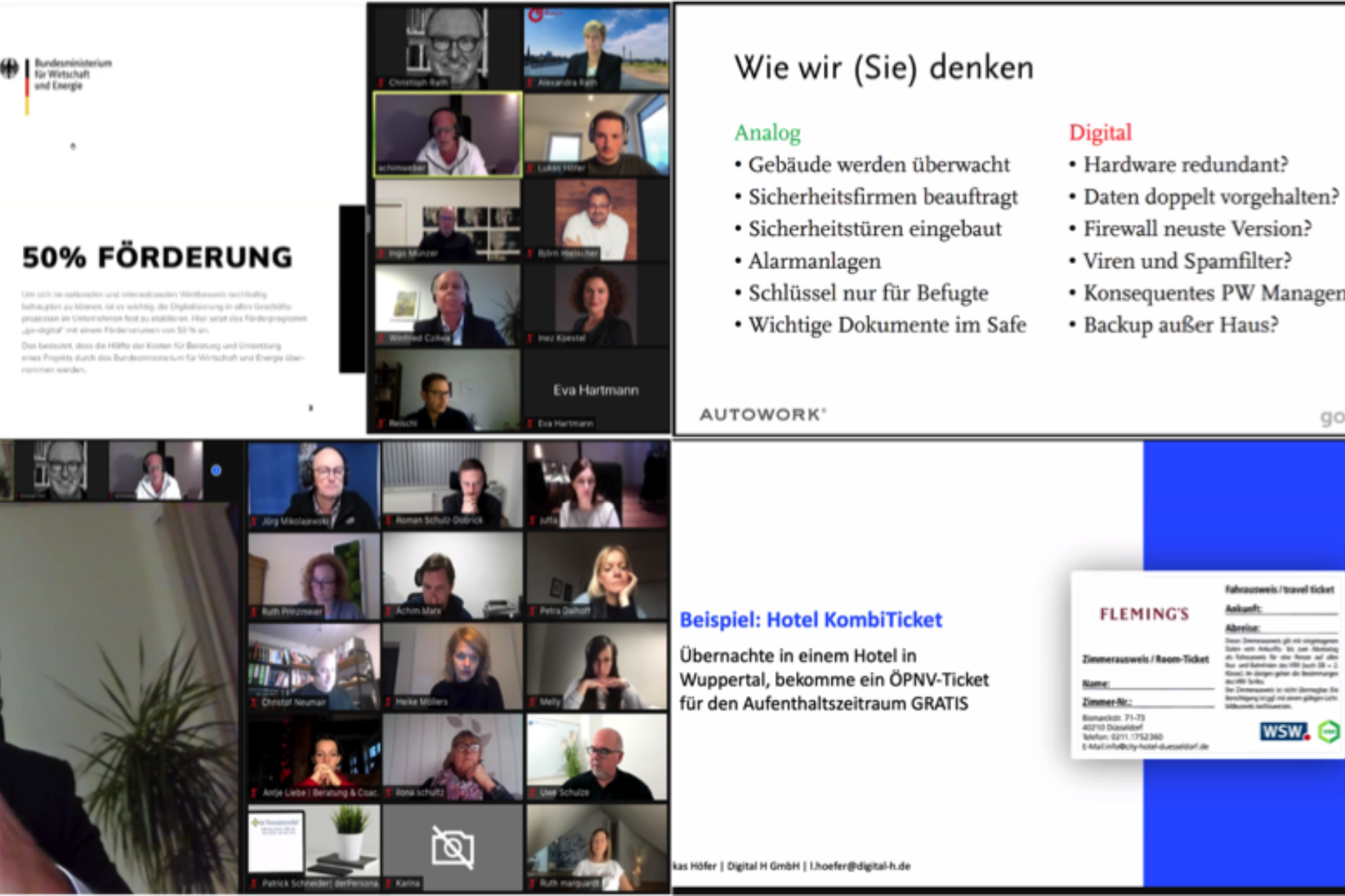
Task: Click the '50% FÖRDERUNG' slide title
Action: point(157,257)
